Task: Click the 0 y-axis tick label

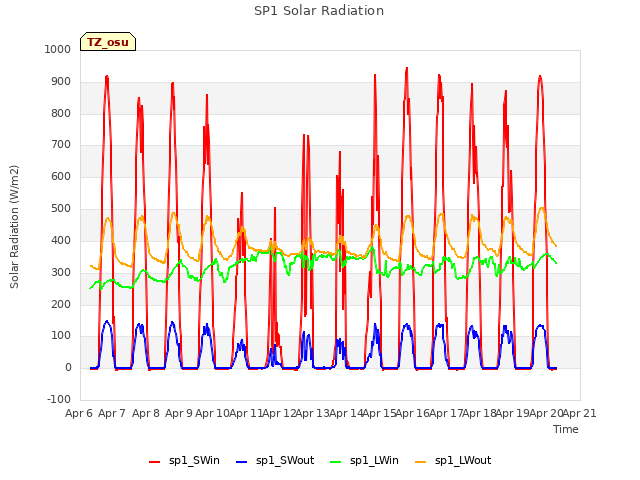Action: coord(68,367)
